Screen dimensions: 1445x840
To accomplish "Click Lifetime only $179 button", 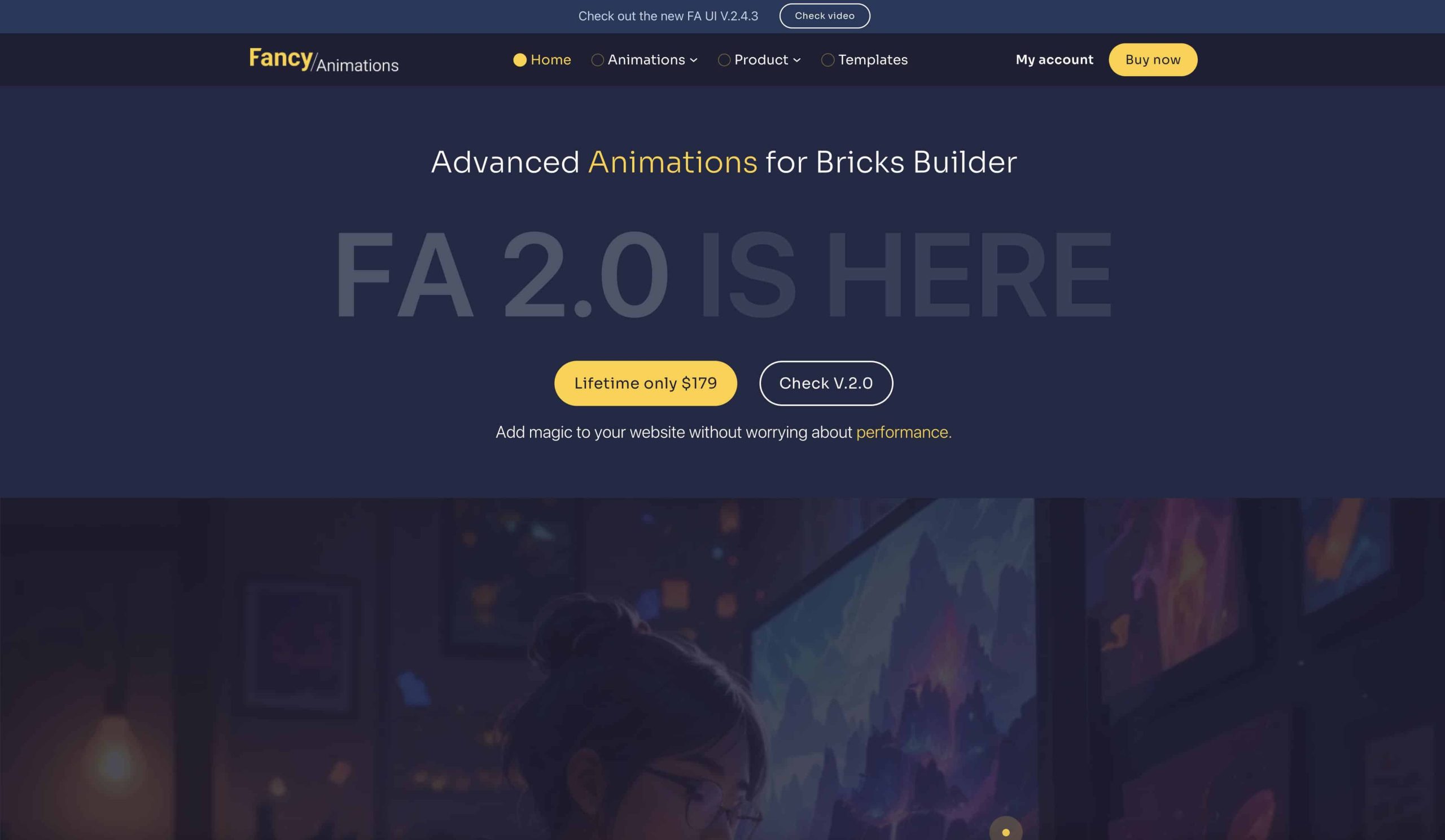I will [645, 383].
